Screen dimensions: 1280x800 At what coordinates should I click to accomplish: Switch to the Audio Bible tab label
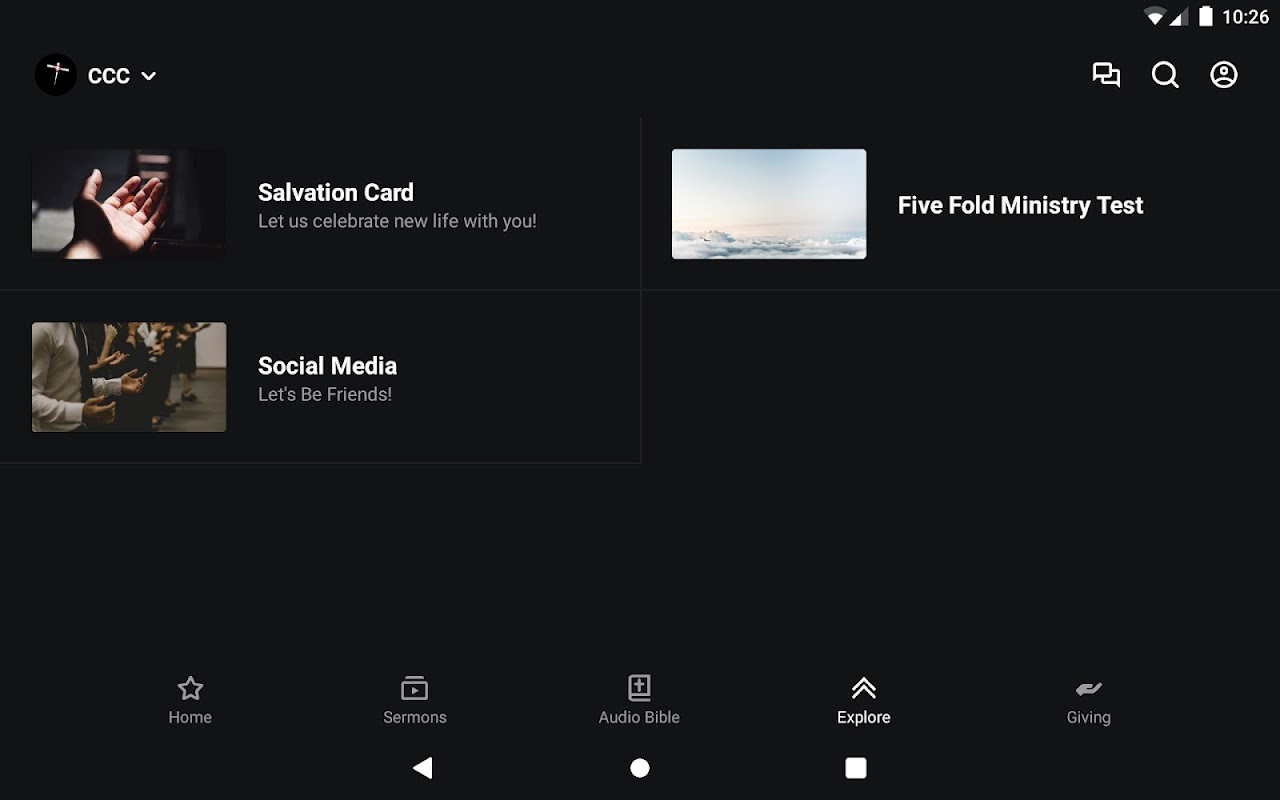tap(639, 717)
